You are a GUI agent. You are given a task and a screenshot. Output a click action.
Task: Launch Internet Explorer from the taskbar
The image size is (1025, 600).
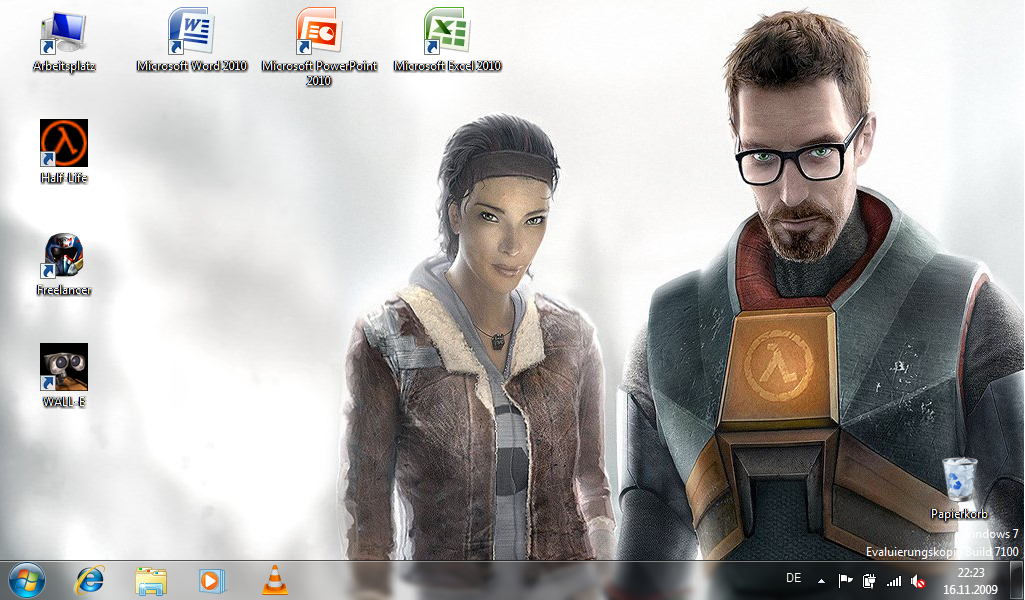[90, 580]
